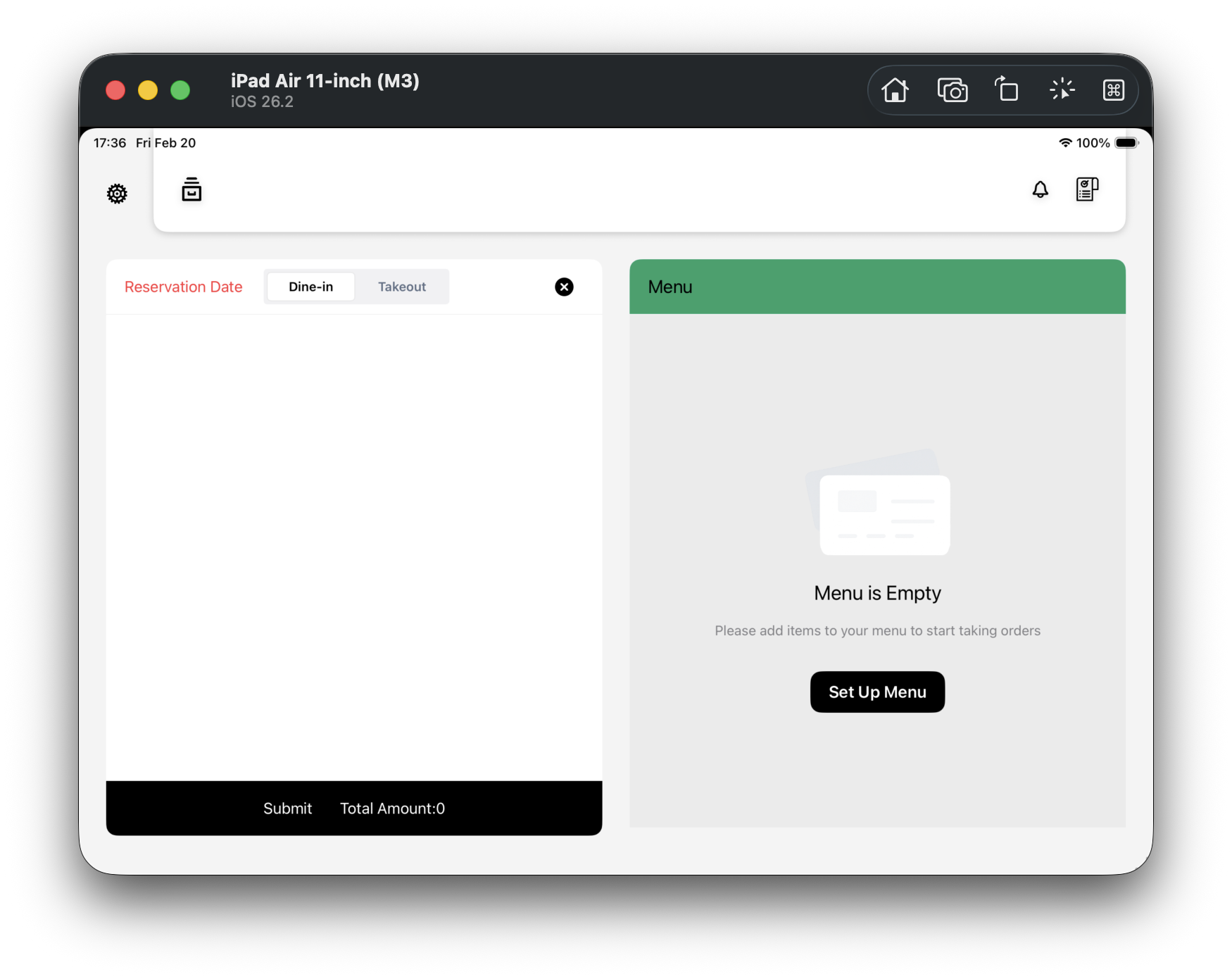
Task: Click the keyboard shortcuts icon in simulator toolbar
Action: (1114, 90)
